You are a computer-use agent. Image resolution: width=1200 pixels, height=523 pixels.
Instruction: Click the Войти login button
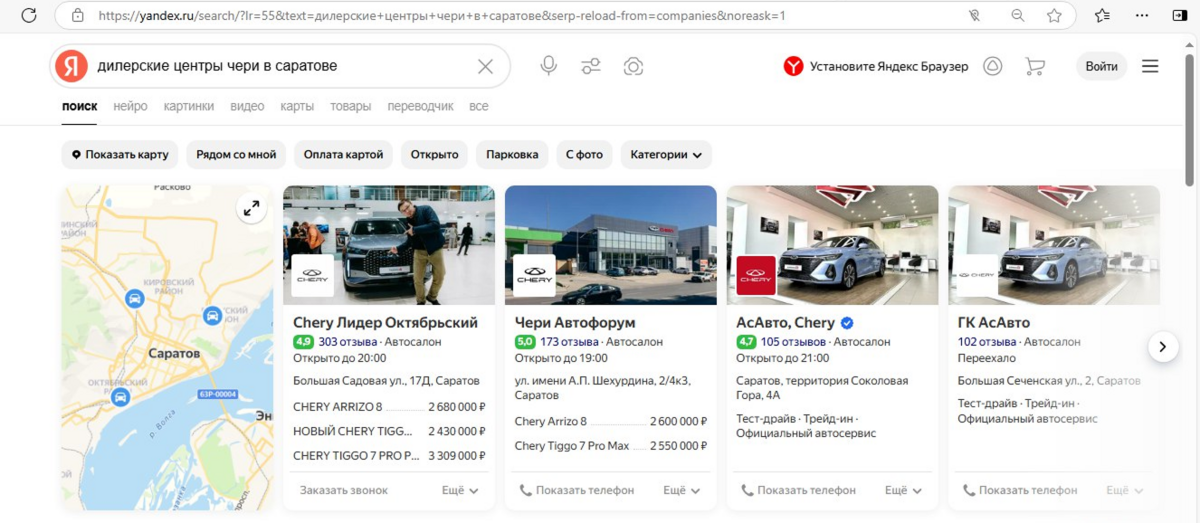1101,66
